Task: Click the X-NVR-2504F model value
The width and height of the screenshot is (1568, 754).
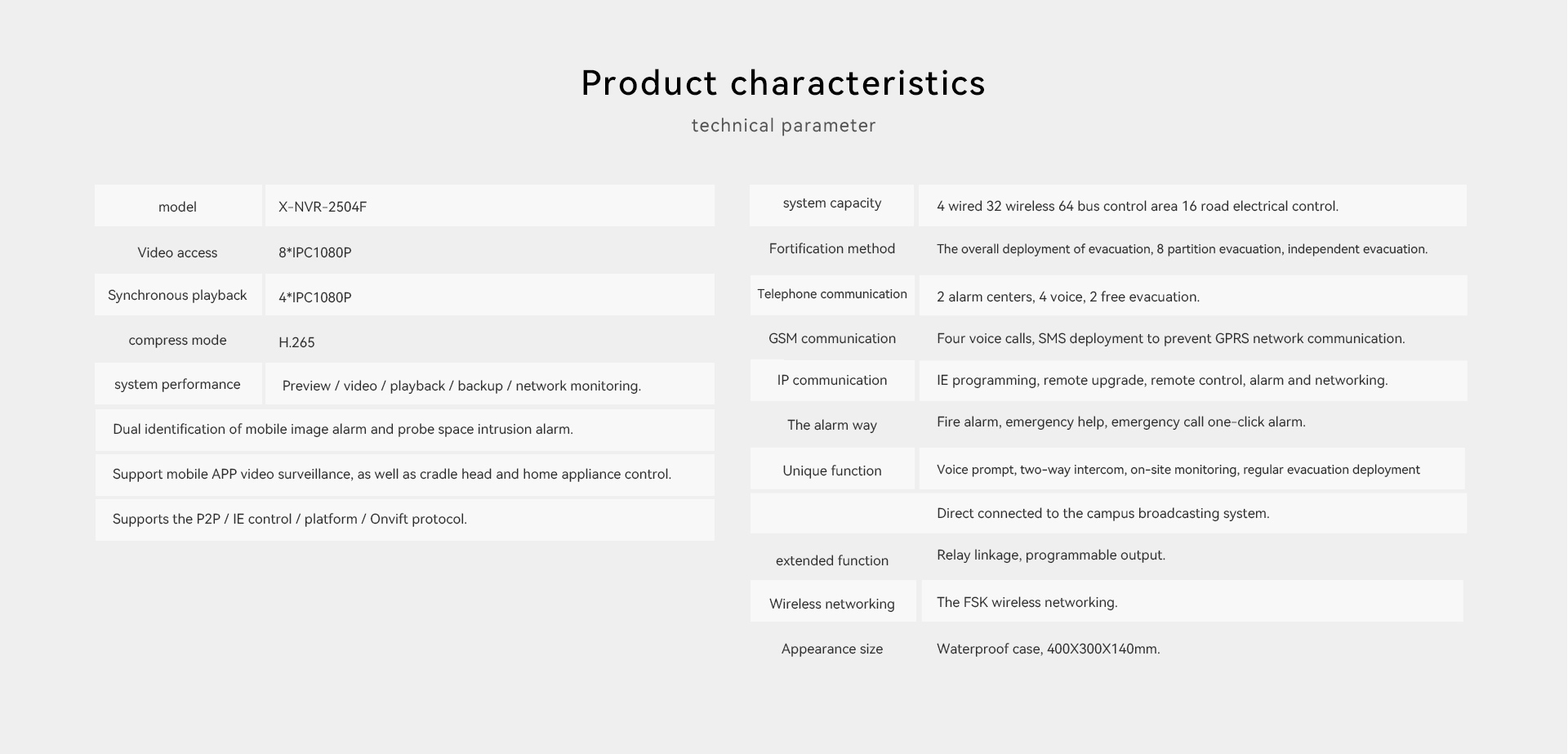Action: (x=323, y=207)
